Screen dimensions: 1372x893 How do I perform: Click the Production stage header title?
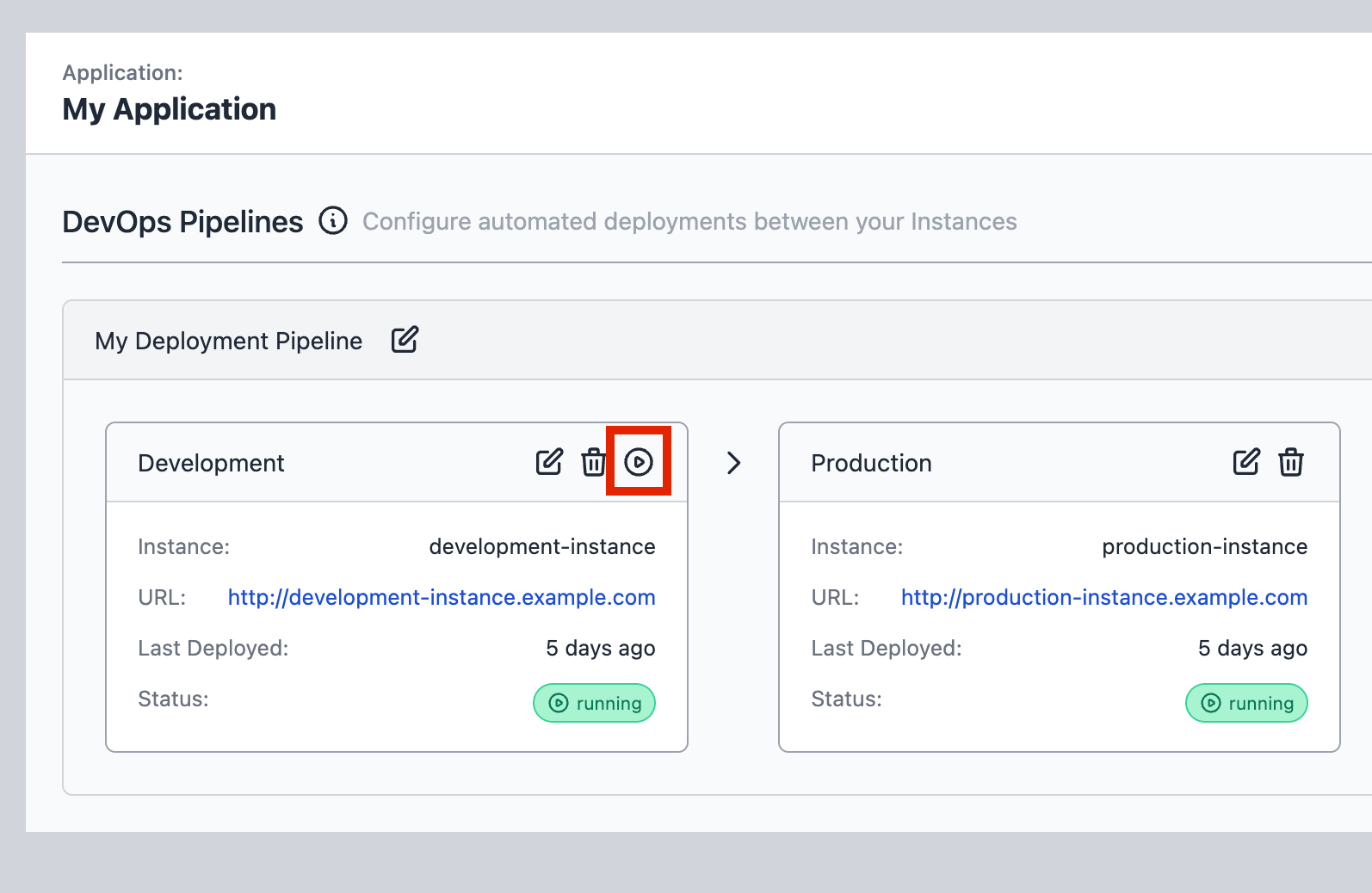871,464
